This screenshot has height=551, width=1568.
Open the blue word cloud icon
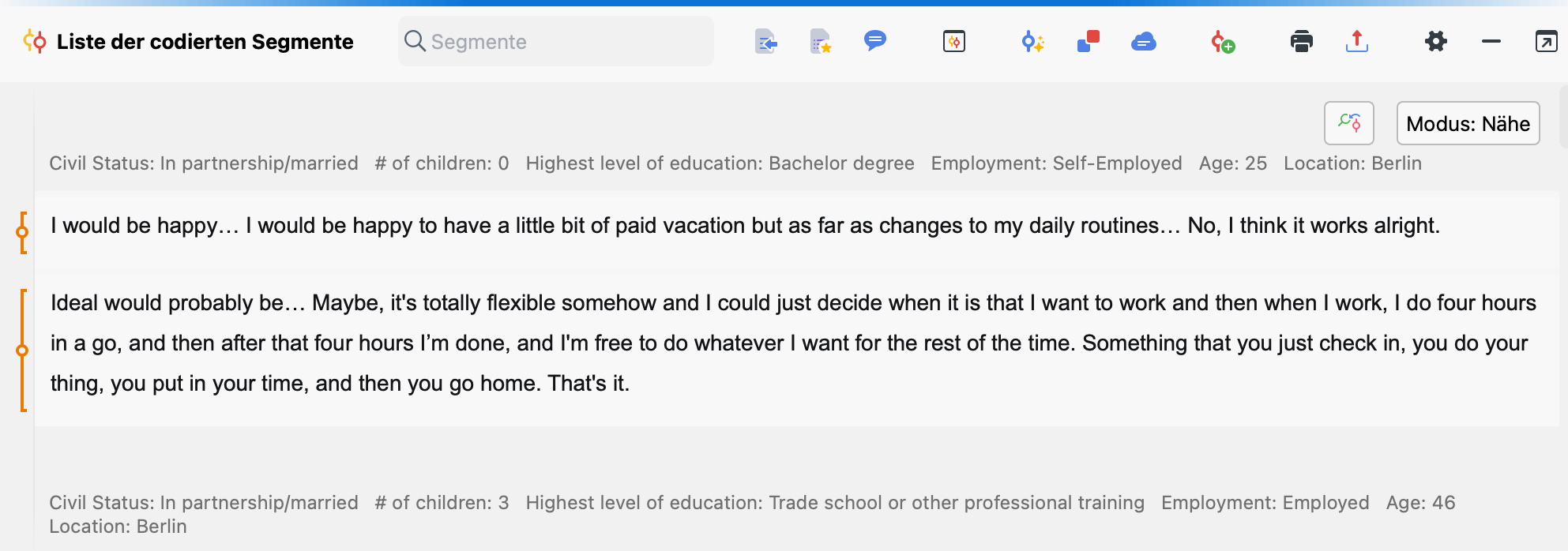[1143, 41]
